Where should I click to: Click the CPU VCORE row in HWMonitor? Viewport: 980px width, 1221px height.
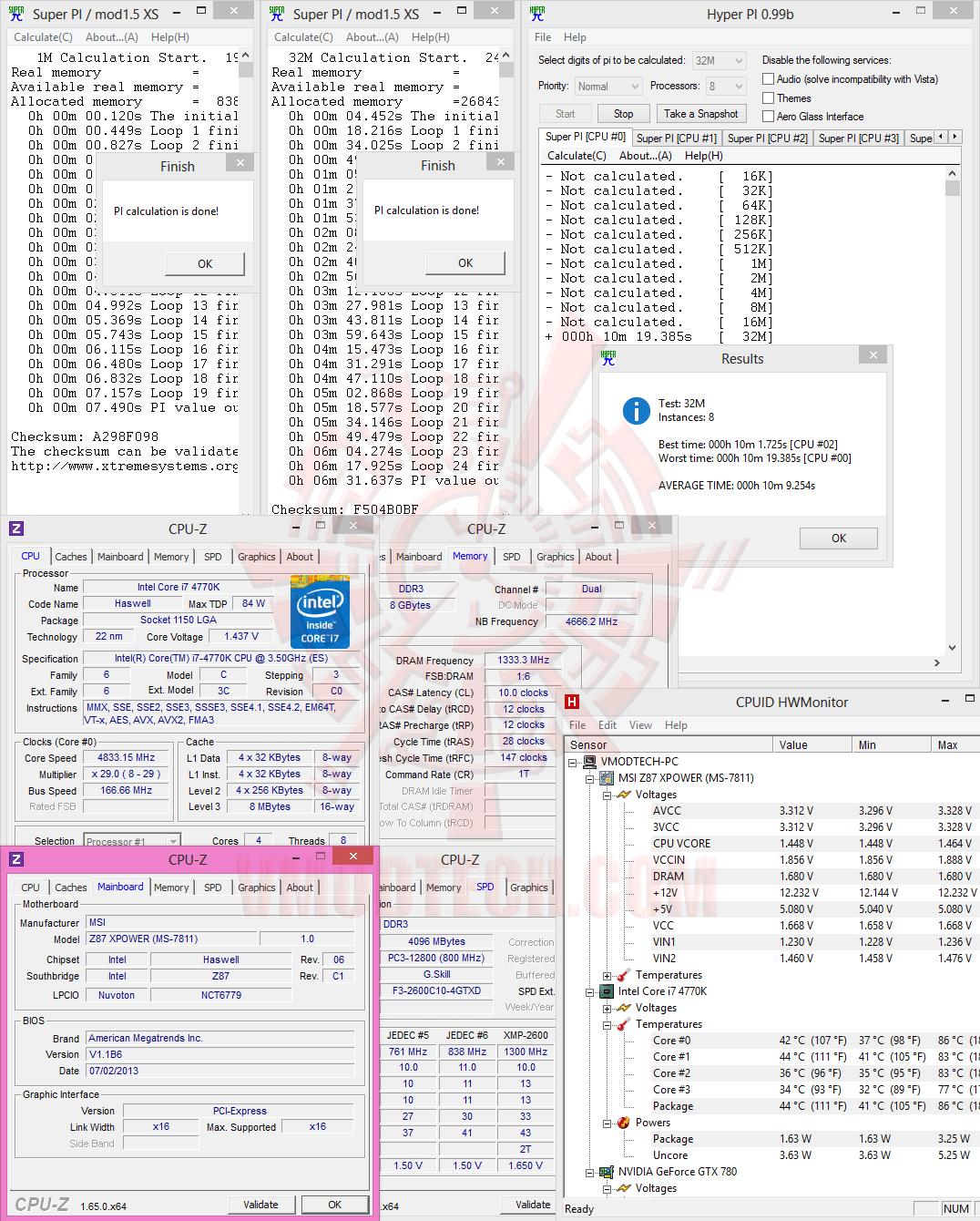click(772, 844)
